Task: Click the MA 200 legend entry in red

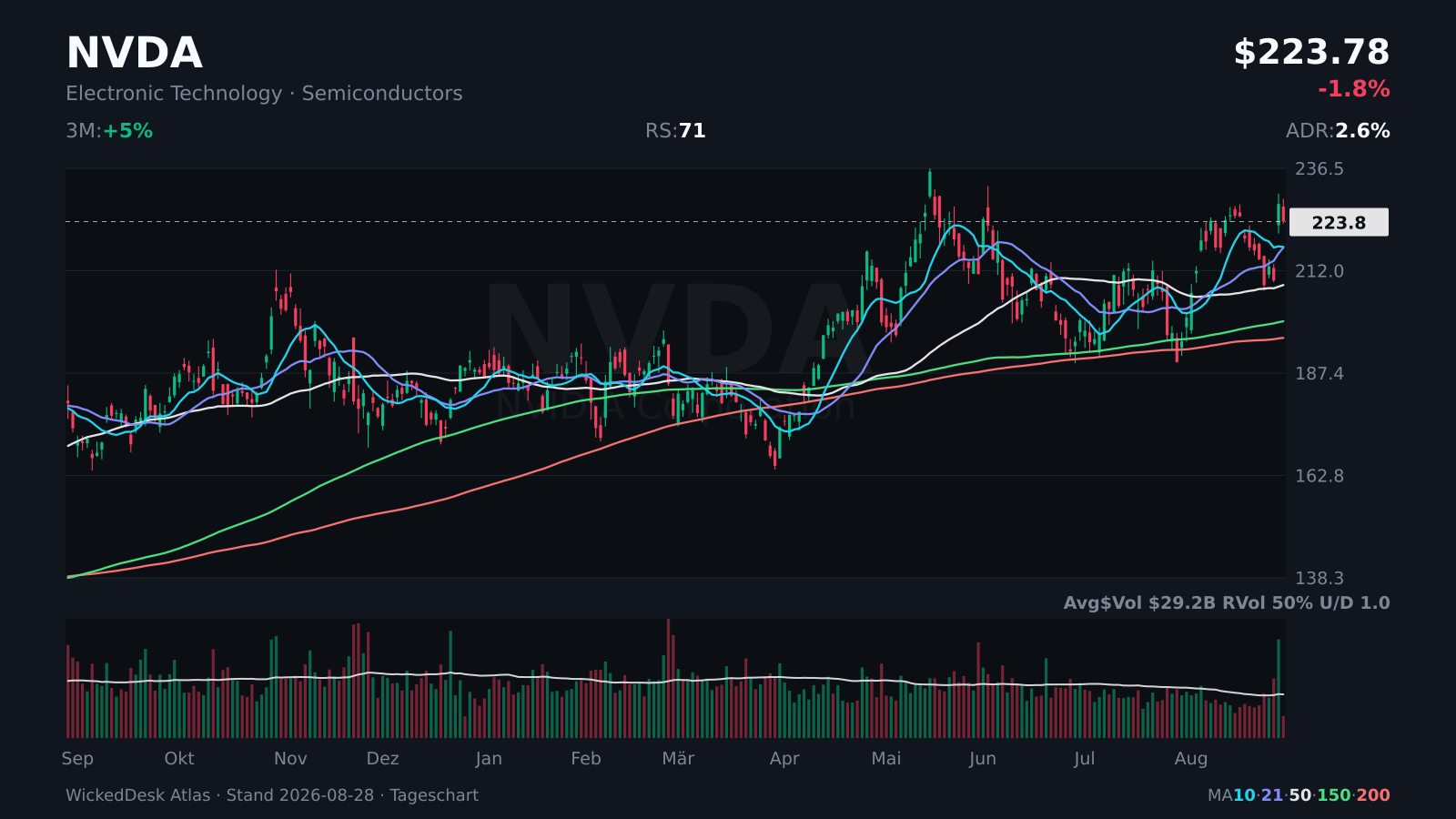Action: point(1373,795)
